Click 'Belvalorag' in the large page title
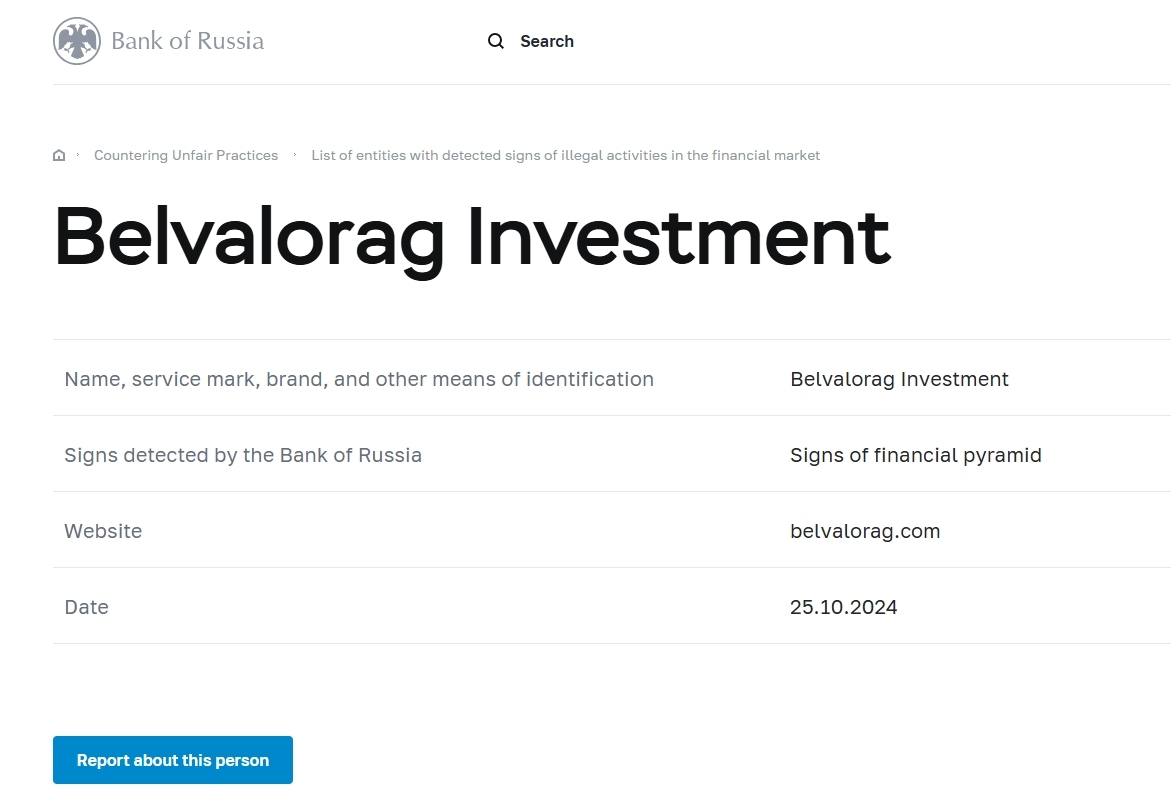Screen dimensions: 1171x792 coord(248,237)
